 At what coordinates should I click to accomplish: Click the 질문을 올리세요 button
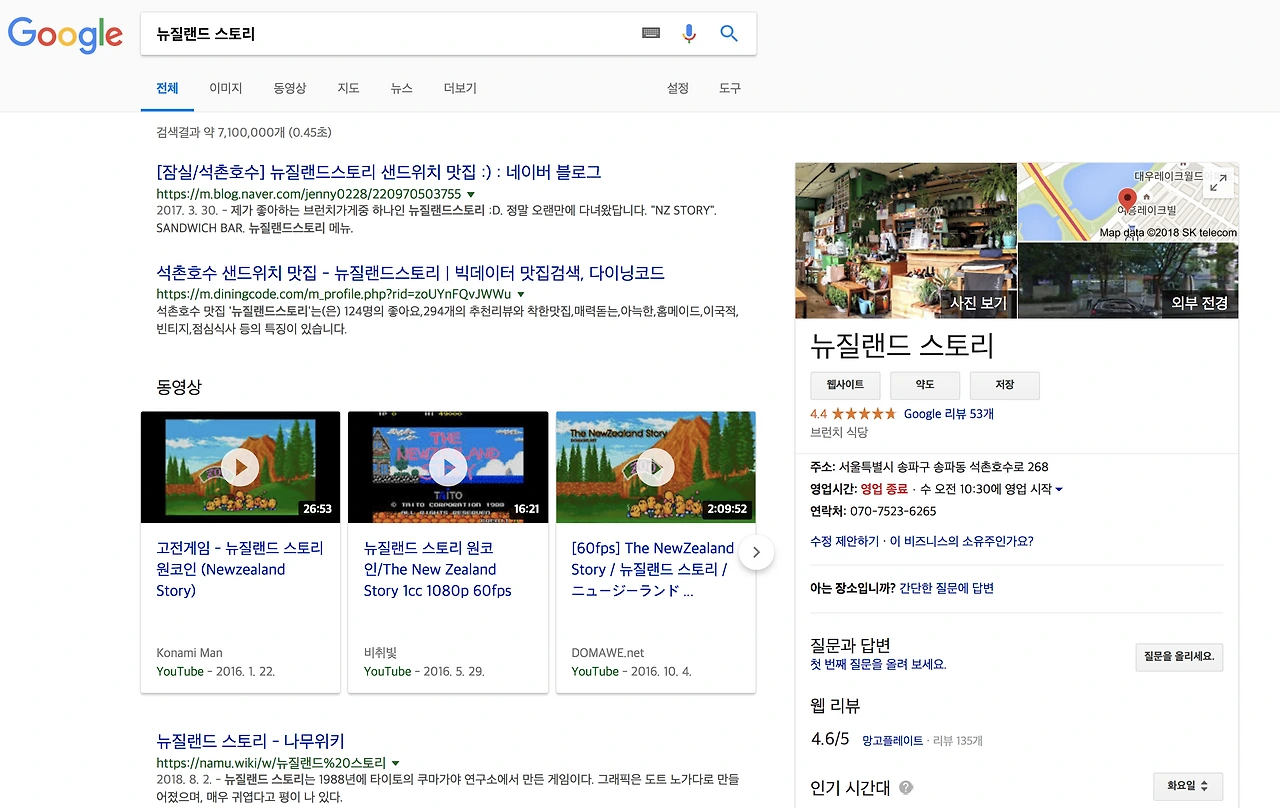pyautogui.click(x=1180, y=657)
